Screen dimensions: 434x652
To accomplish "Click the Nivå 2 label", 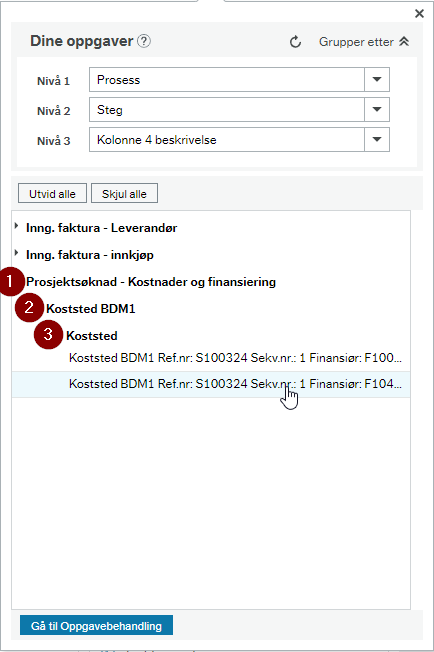I will pyautogui.click(x=53, y=111).
